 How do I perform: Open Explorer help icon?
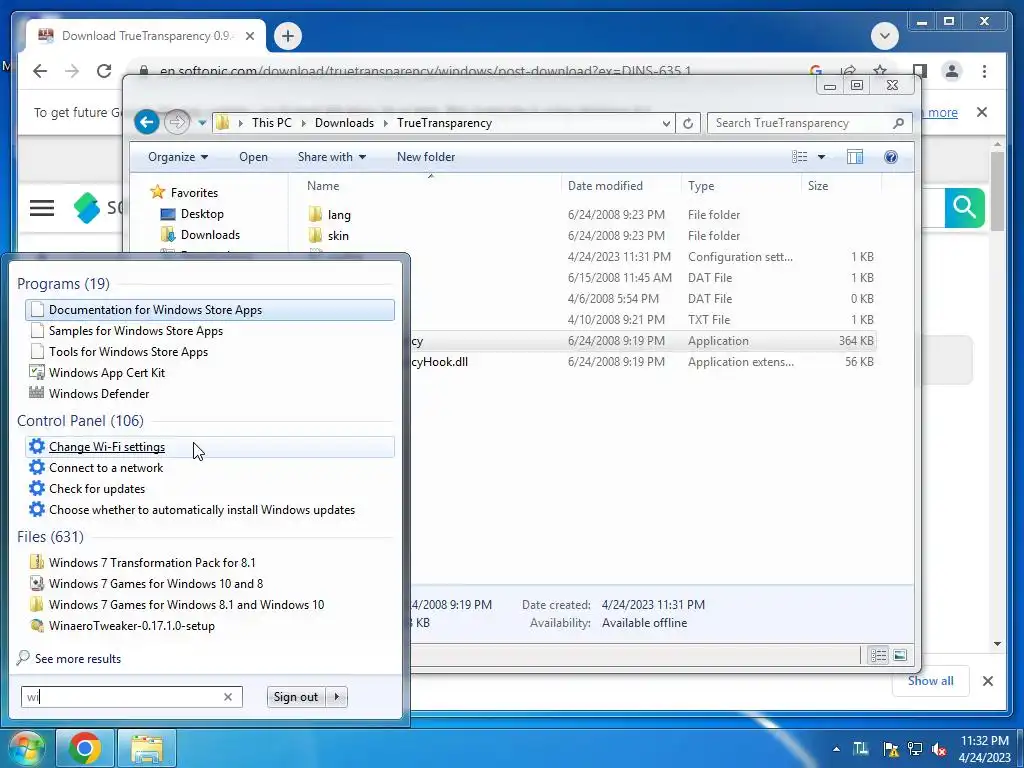[x=891, y=157]
